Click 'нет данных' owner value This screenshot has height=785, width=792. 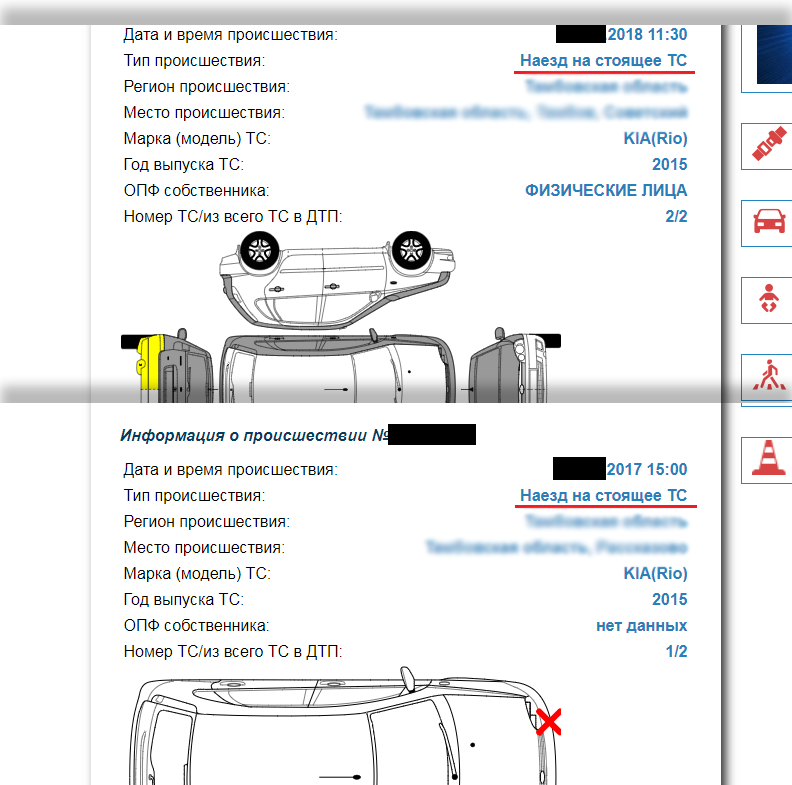(x=641, y=626)
